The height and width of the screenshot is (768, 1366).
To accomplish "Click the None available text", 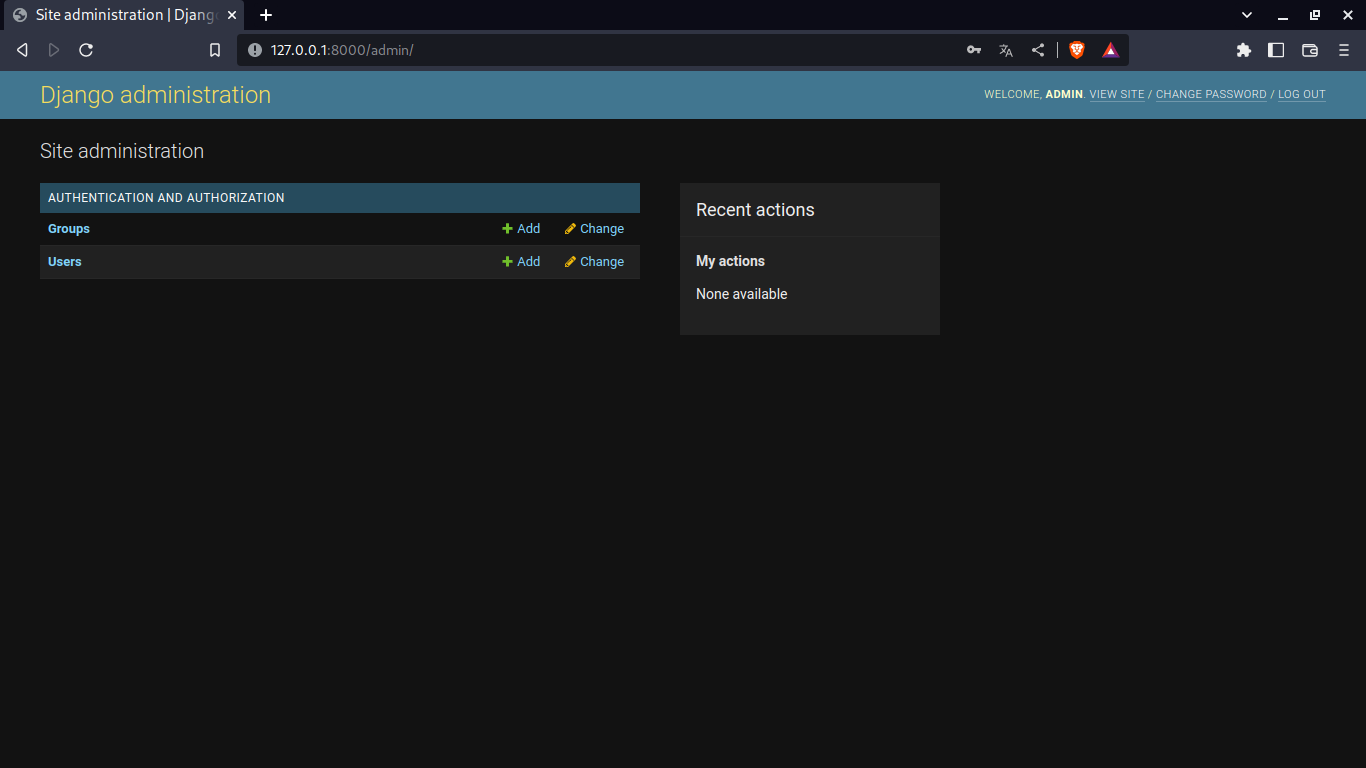I will (x=742, y=294).
